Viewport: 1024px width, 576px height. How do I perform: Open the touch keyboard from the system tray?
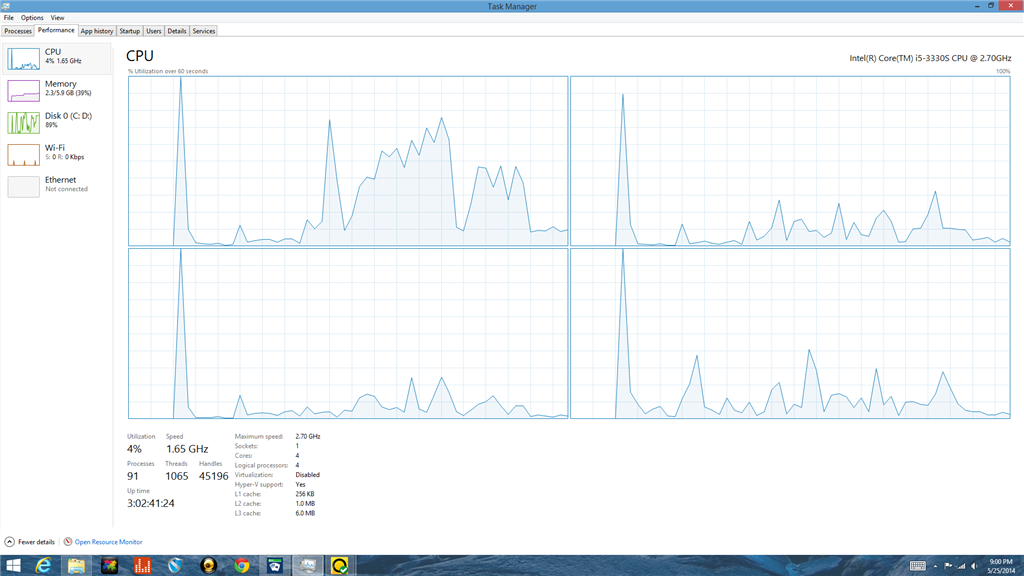(x=918, y=565)
